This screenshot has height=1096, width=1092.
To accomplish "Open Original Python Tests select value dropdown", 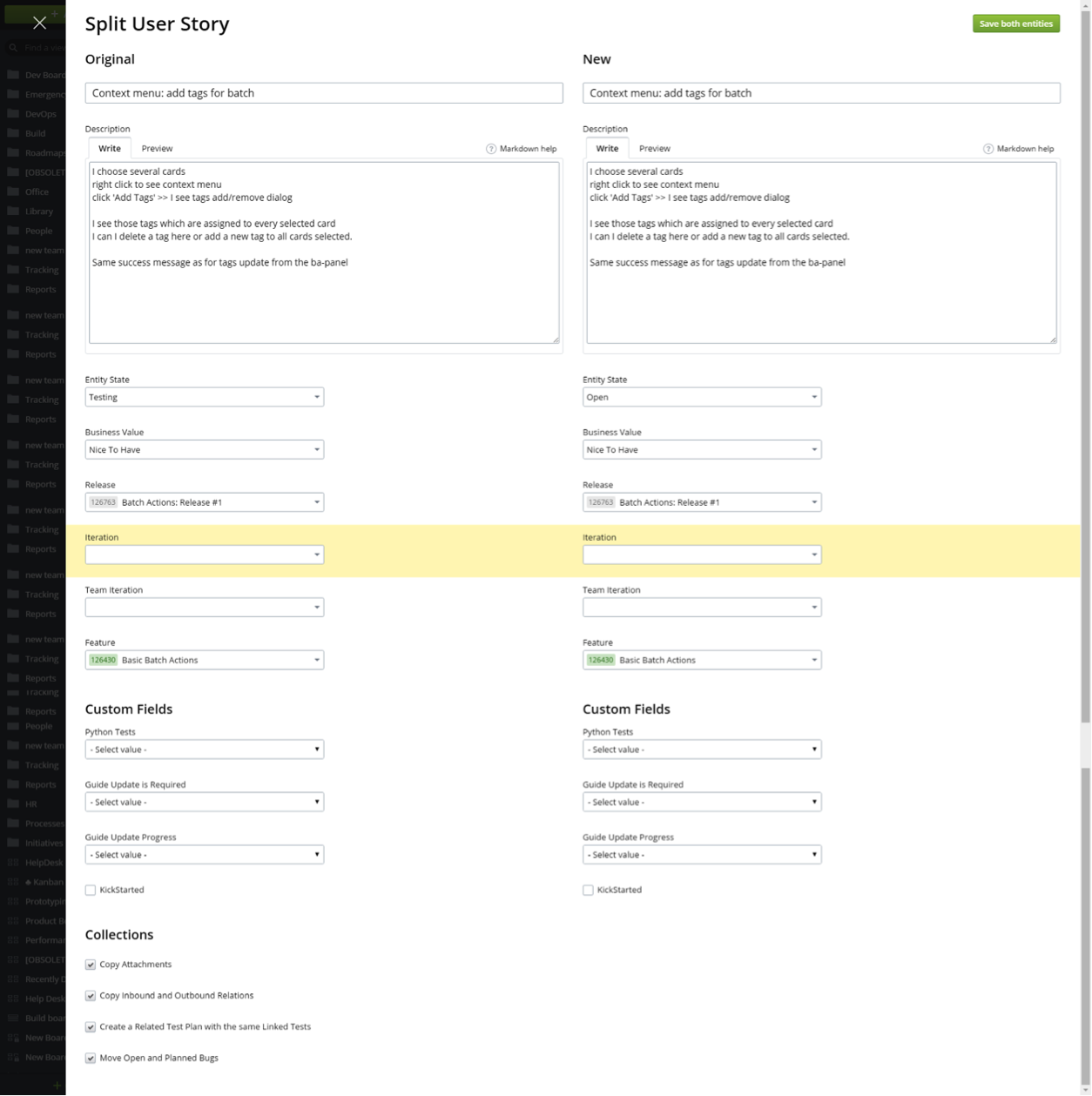I will (205, 750).
